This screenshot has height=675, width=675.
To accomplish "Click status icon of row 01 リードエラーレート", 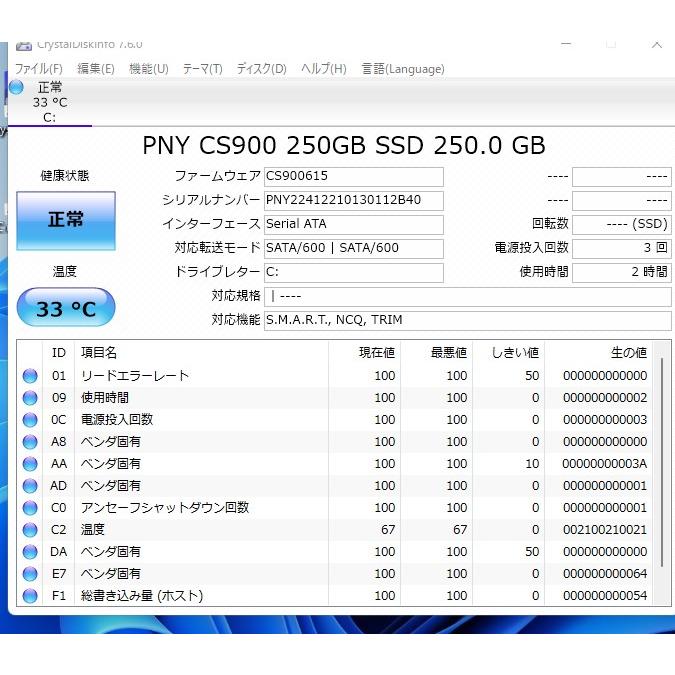I will (x=30, y=376).
